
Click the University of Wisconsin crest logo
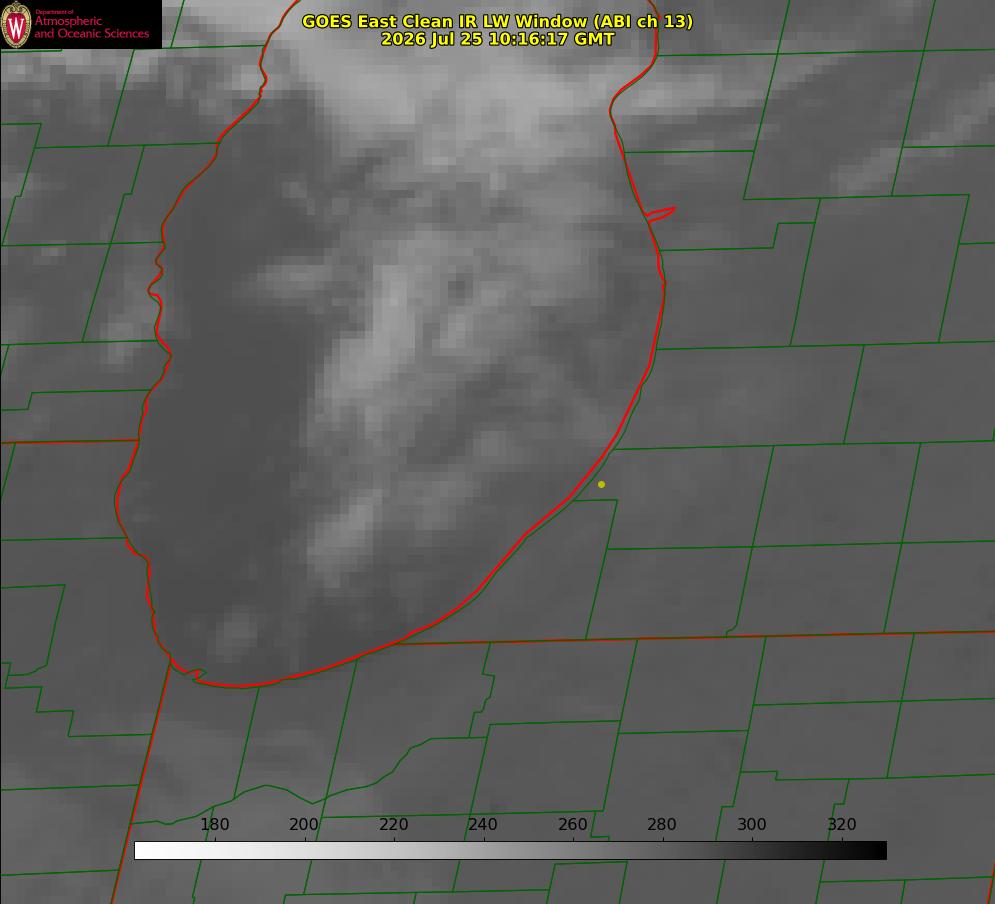(16, 24)
